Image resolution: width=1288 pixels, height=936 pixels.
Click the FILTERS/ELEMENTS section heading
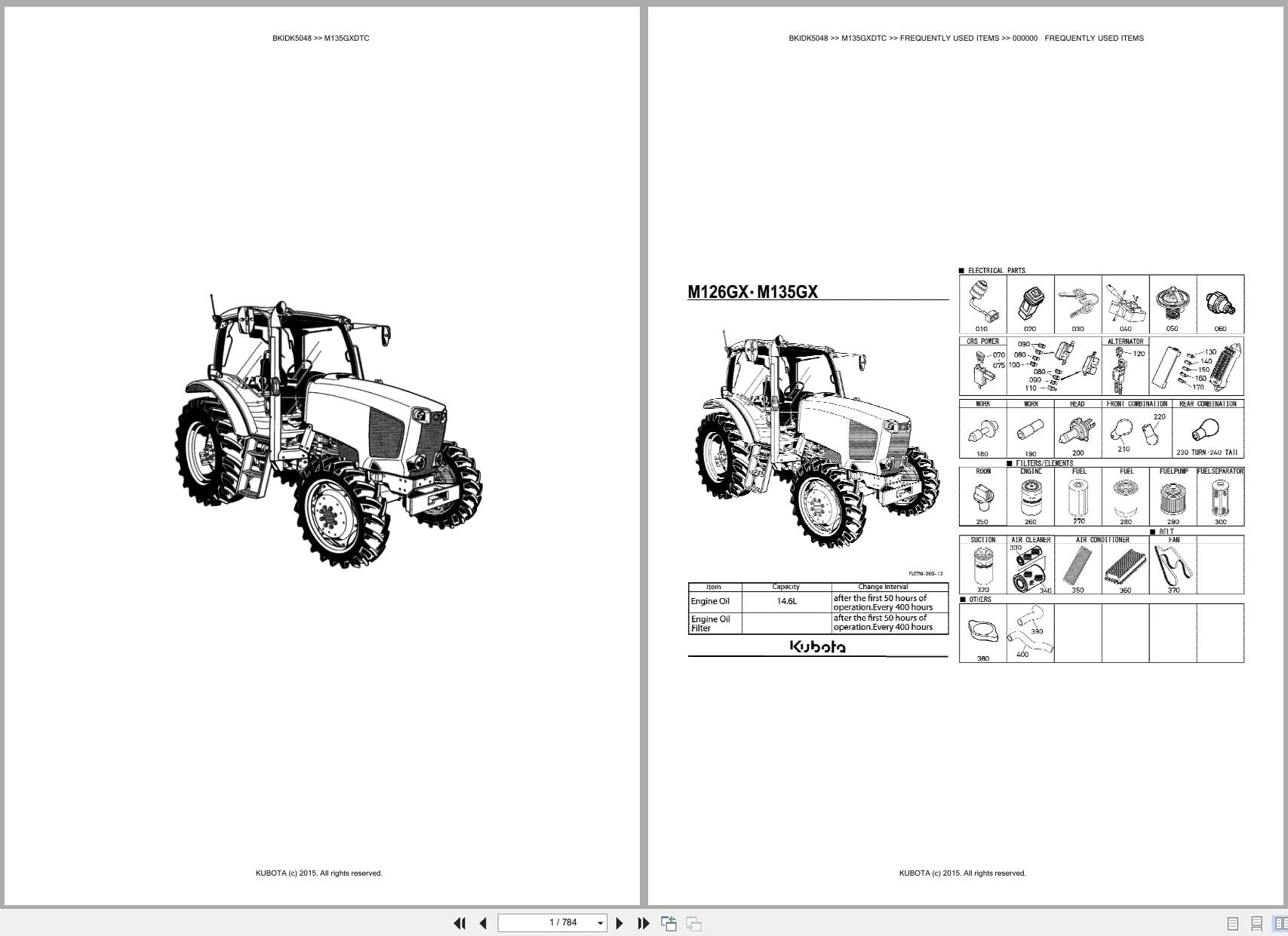pyautogui.click(x=1044, y=463)
